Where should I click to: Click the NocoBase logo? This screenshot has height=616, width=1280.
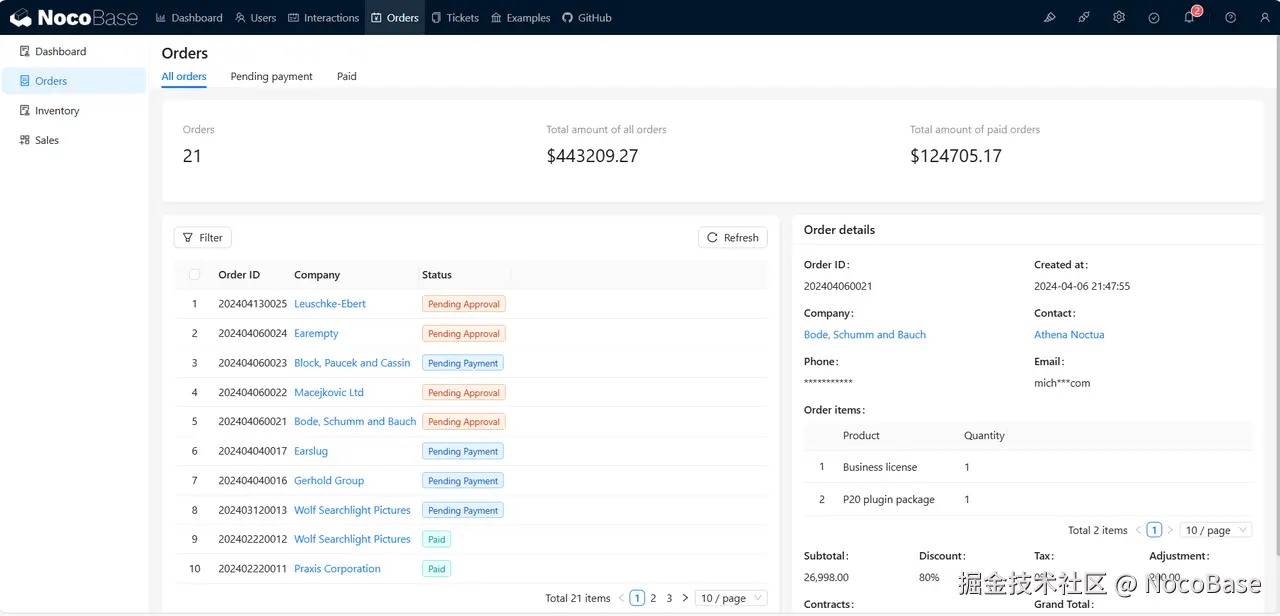pos(73,18)
